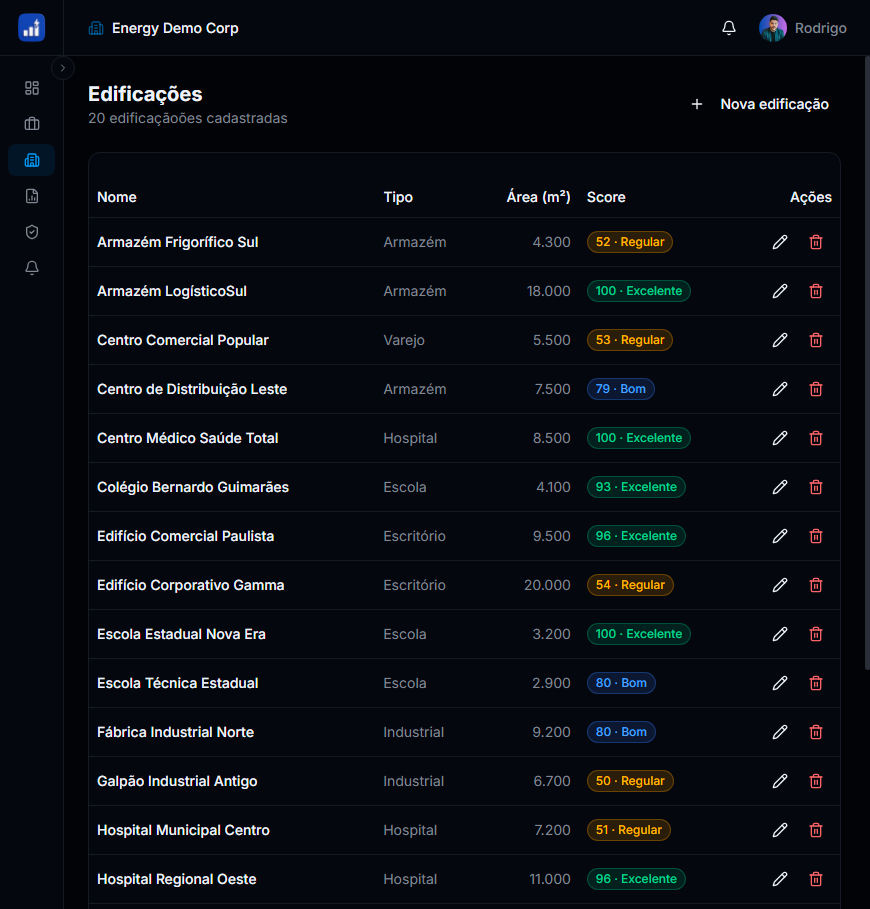The image size is (870, 909).
Task: Expand the collapsed sidebar with chevron
Action: [63, 68]
